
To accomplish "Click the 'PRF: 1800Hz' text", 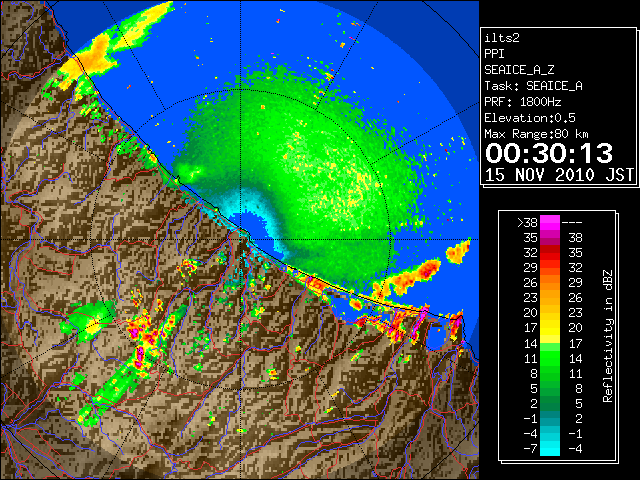I will pos(522,102).
